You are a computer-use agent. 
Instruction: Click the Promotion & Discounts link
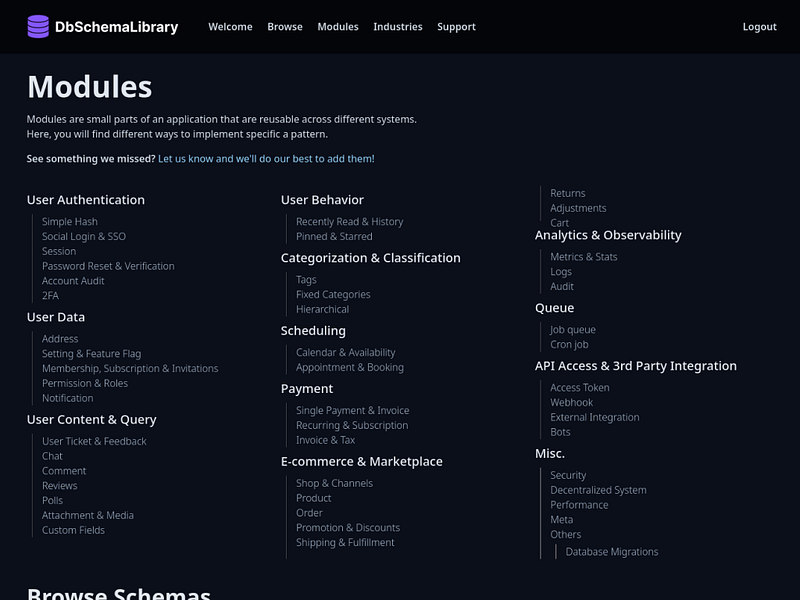(x=347, y=527)
